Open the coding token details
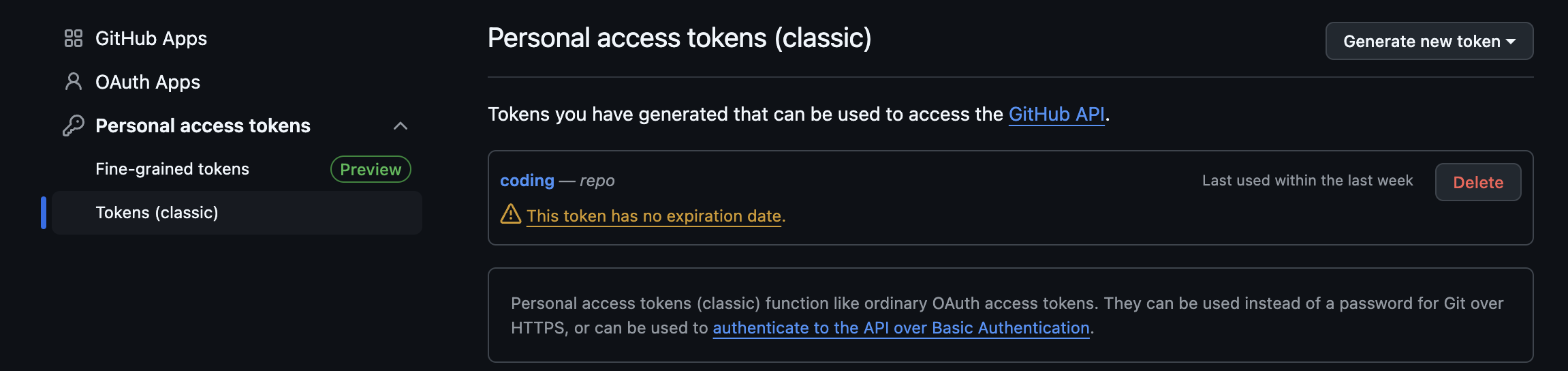Image resolution: width=1568 pixels, height=371 pixels. point(527,181)
